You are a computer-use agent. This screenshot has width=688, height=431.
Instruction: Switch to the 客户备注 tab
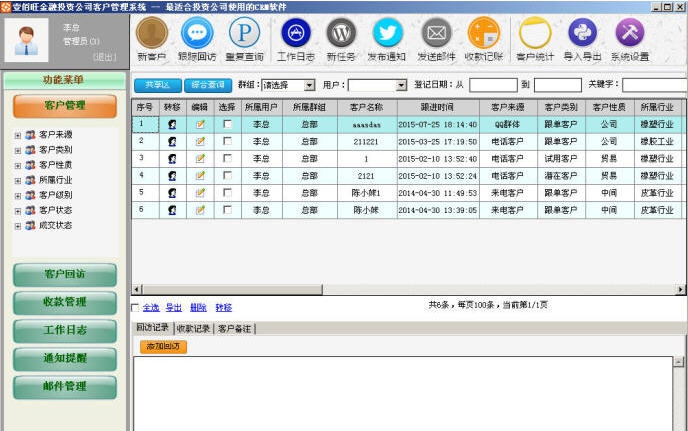[x=234, y=328]
